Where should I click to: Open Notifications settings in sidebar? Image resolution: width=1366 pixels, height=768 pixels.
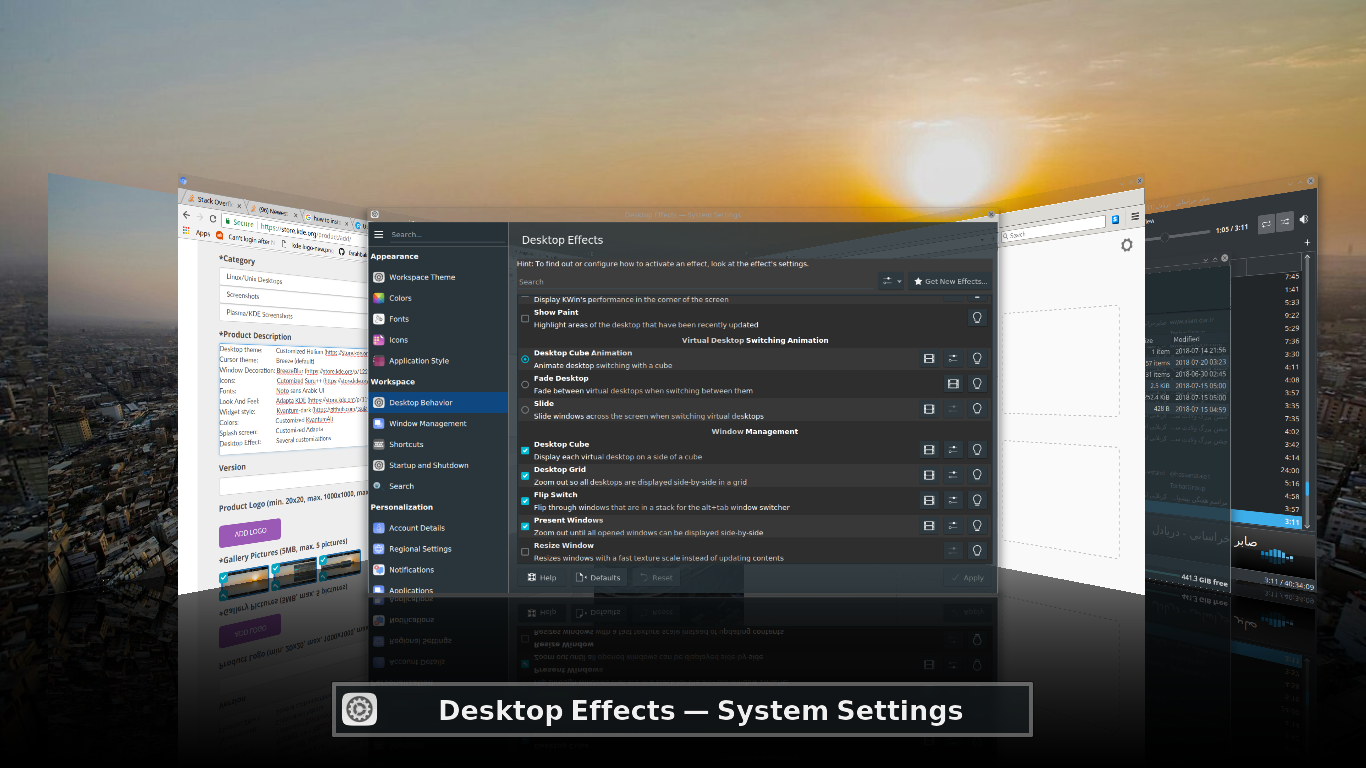click(x=438, y=570)
